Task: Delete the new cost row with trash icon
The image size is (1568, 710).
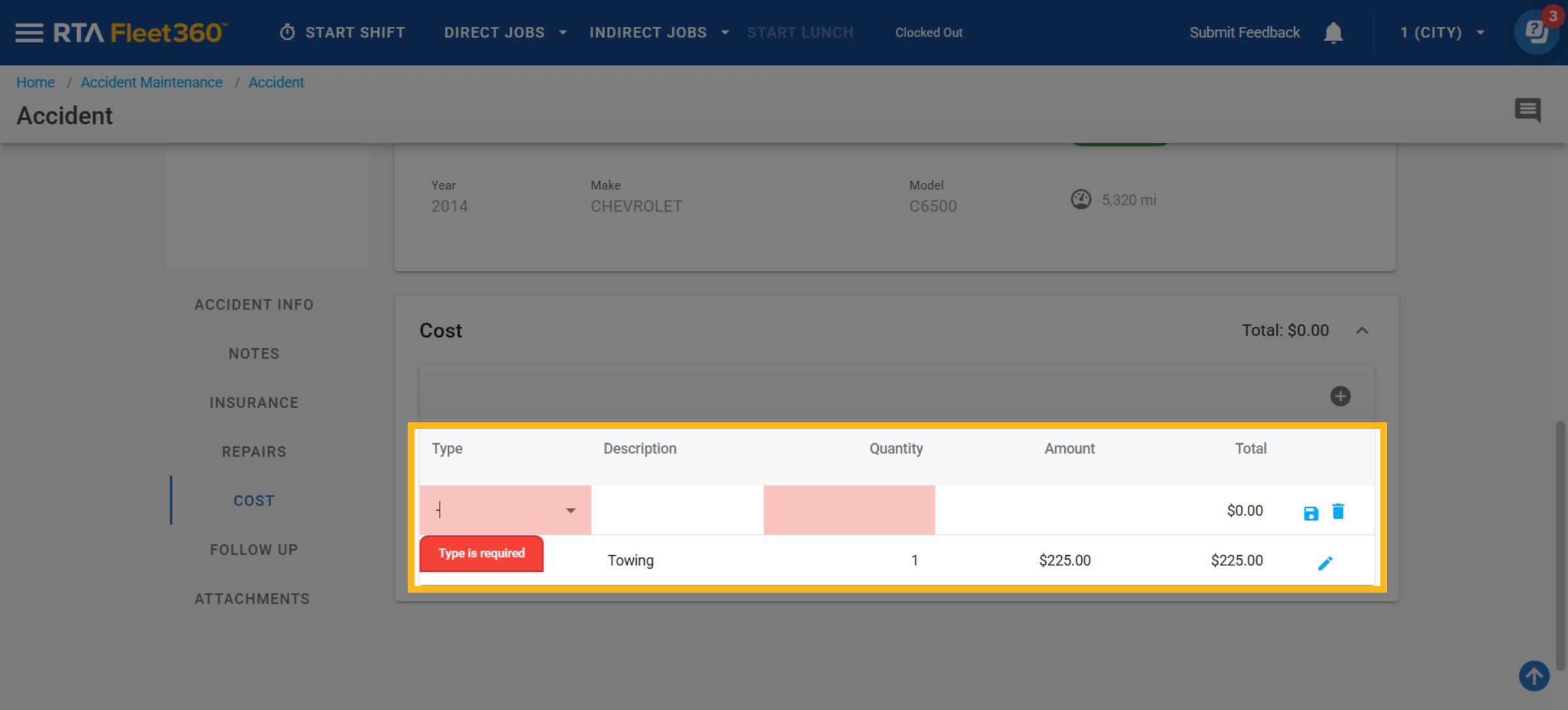Action: coord(1338,511)
